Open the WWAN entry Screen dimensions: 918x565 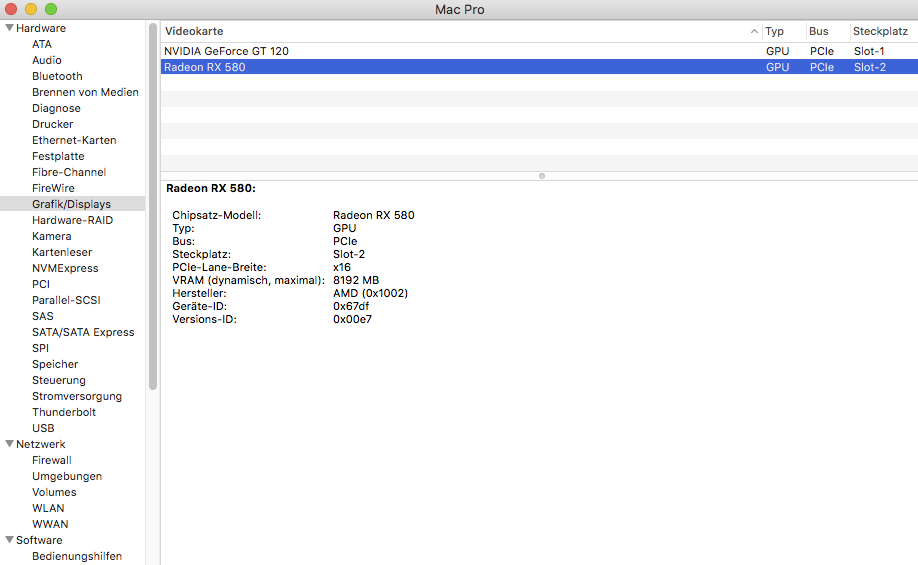tap(50, 525)
